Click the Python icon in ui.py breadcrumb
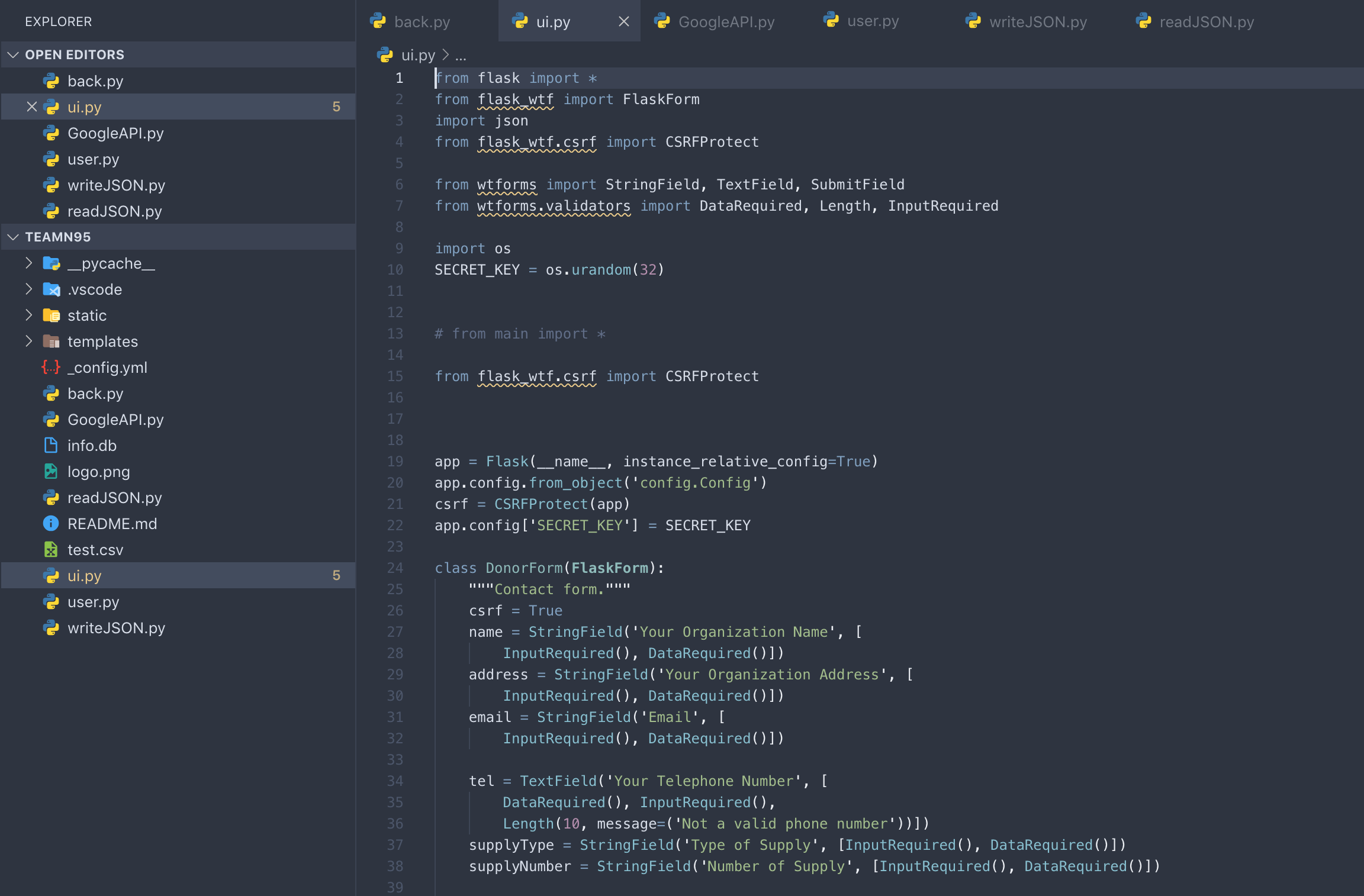 385,55
